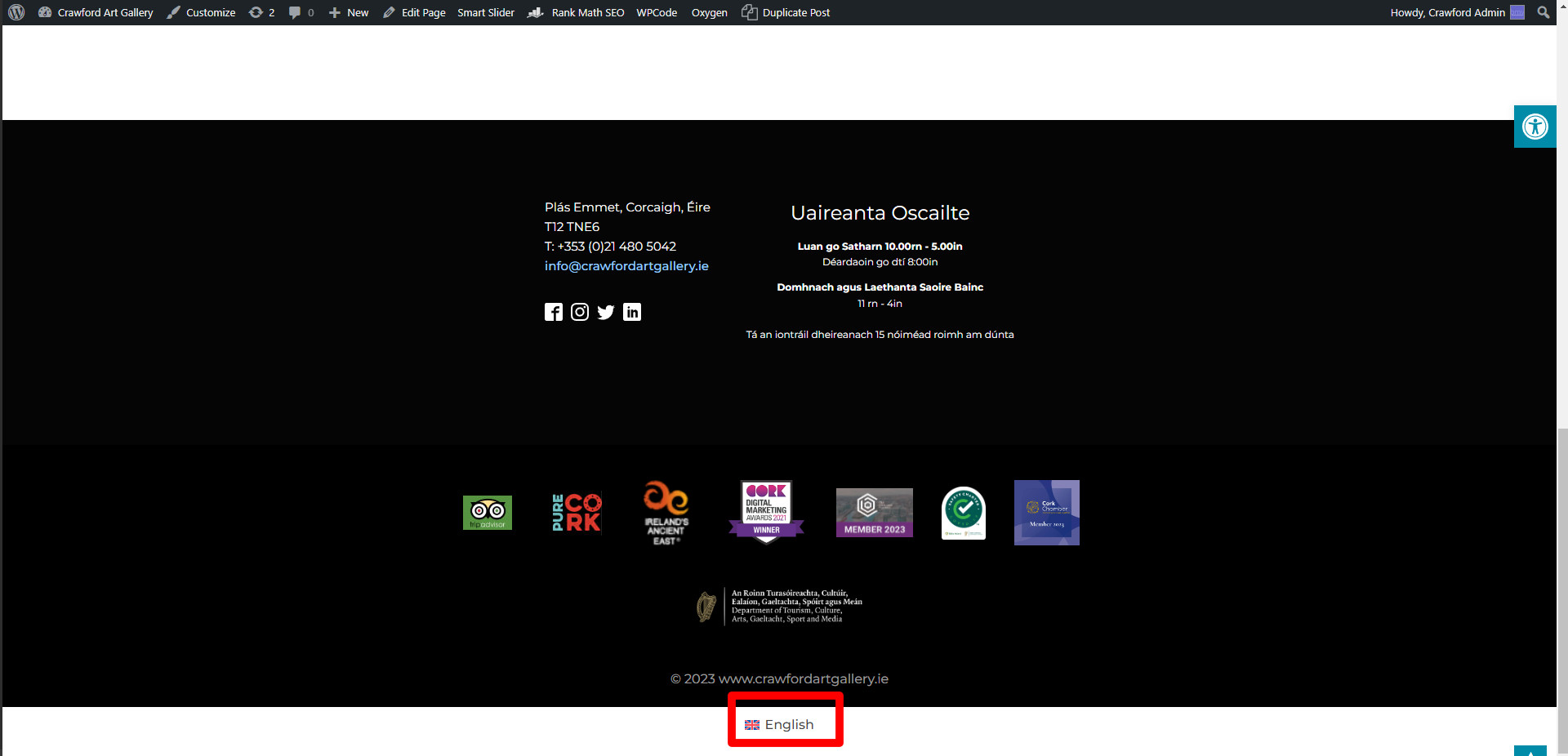Screen dimensions: 1568x756
Task: Open the Facebook social icon
Action: coord(553,312)
